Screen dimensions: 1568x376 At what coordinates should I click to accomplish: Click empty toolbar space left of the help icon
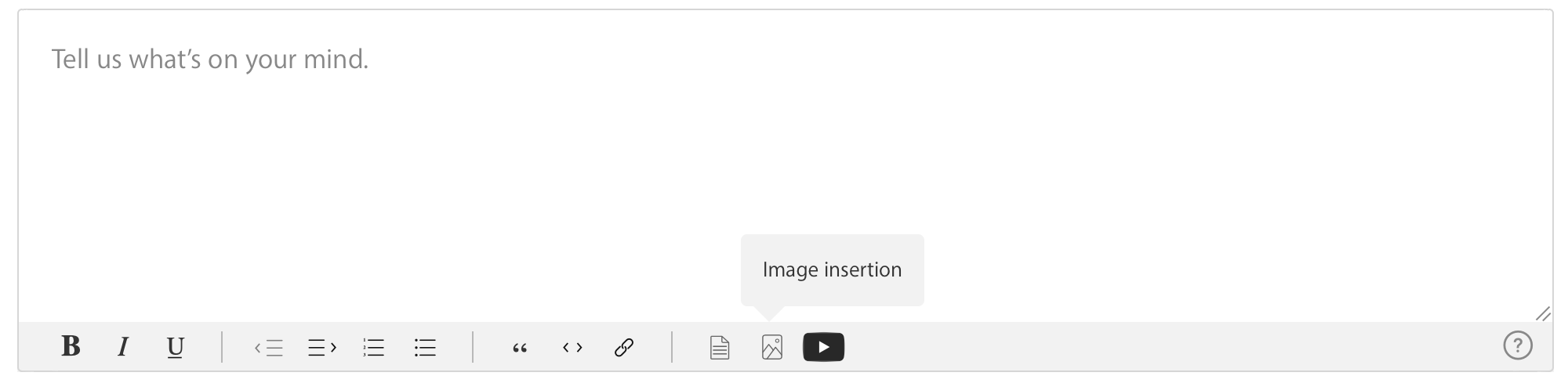point(1176,347)
